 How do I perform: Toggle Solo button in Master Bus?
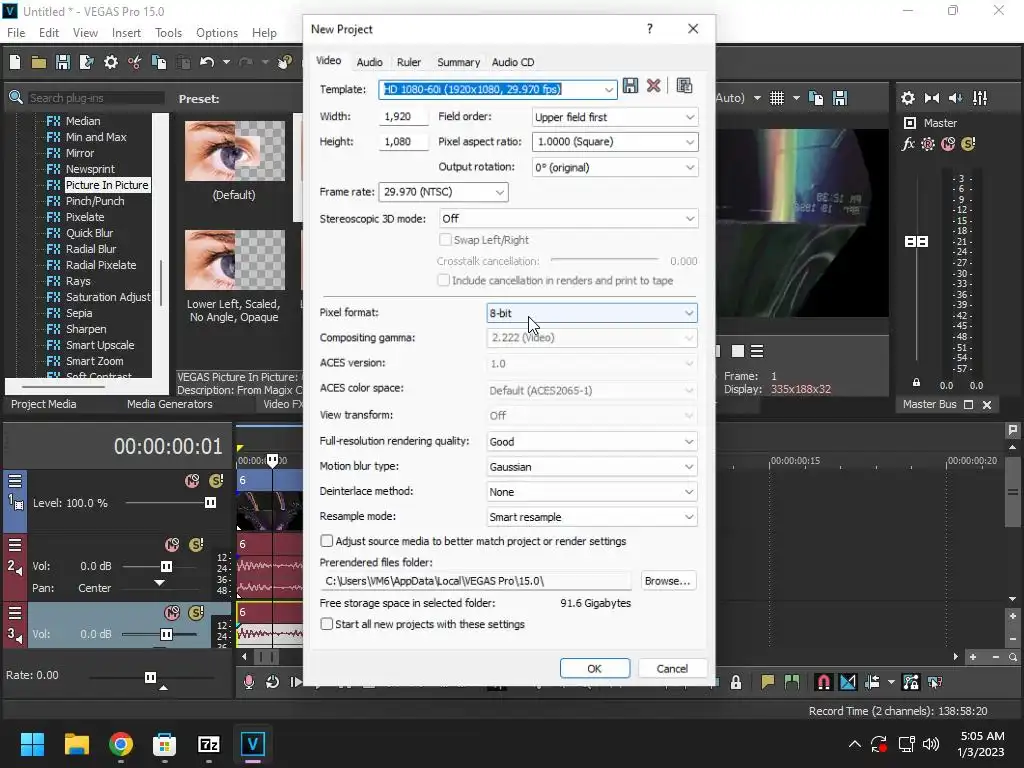click(x=968, y=144)
